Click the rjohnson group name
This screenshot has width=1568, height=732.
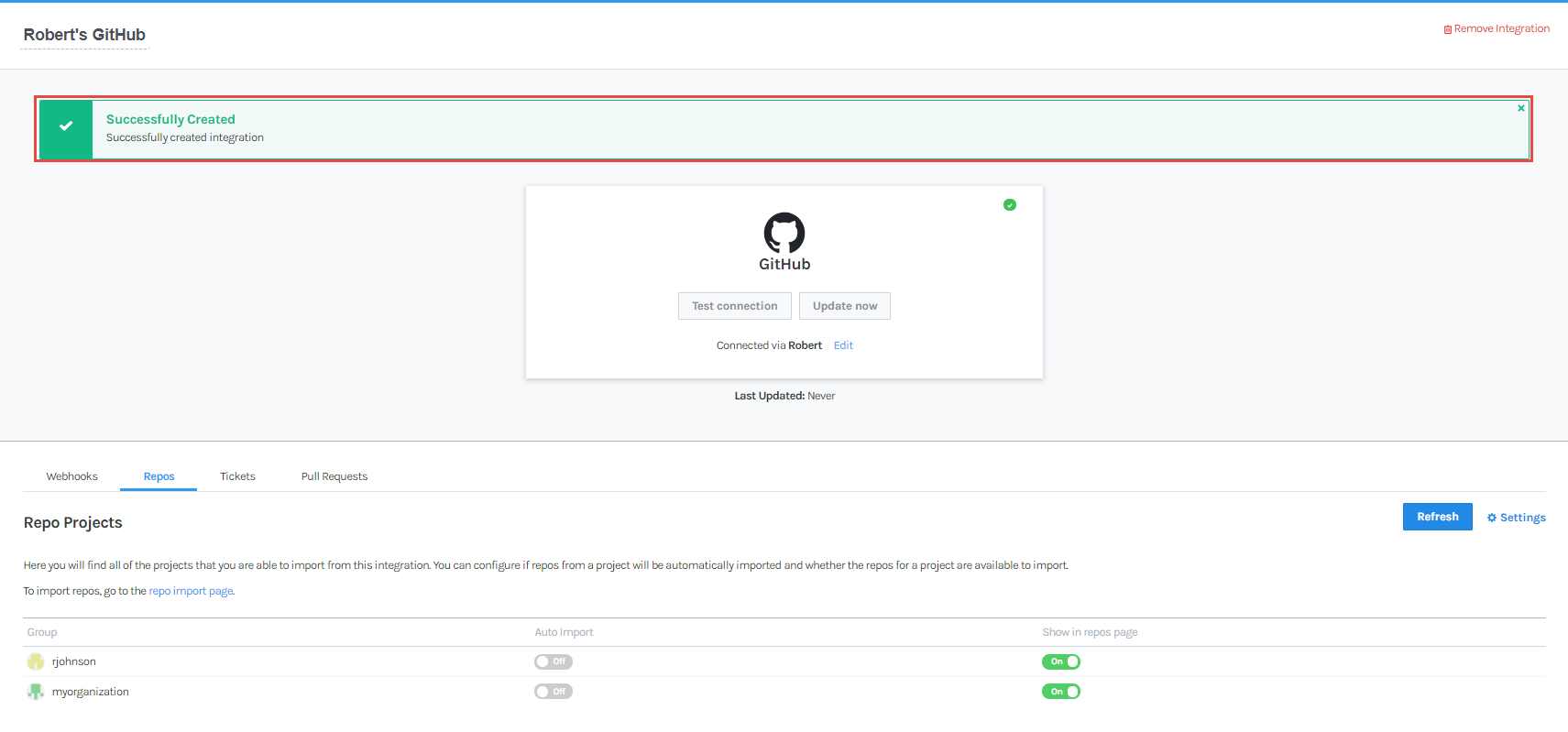tap(74, 661)
